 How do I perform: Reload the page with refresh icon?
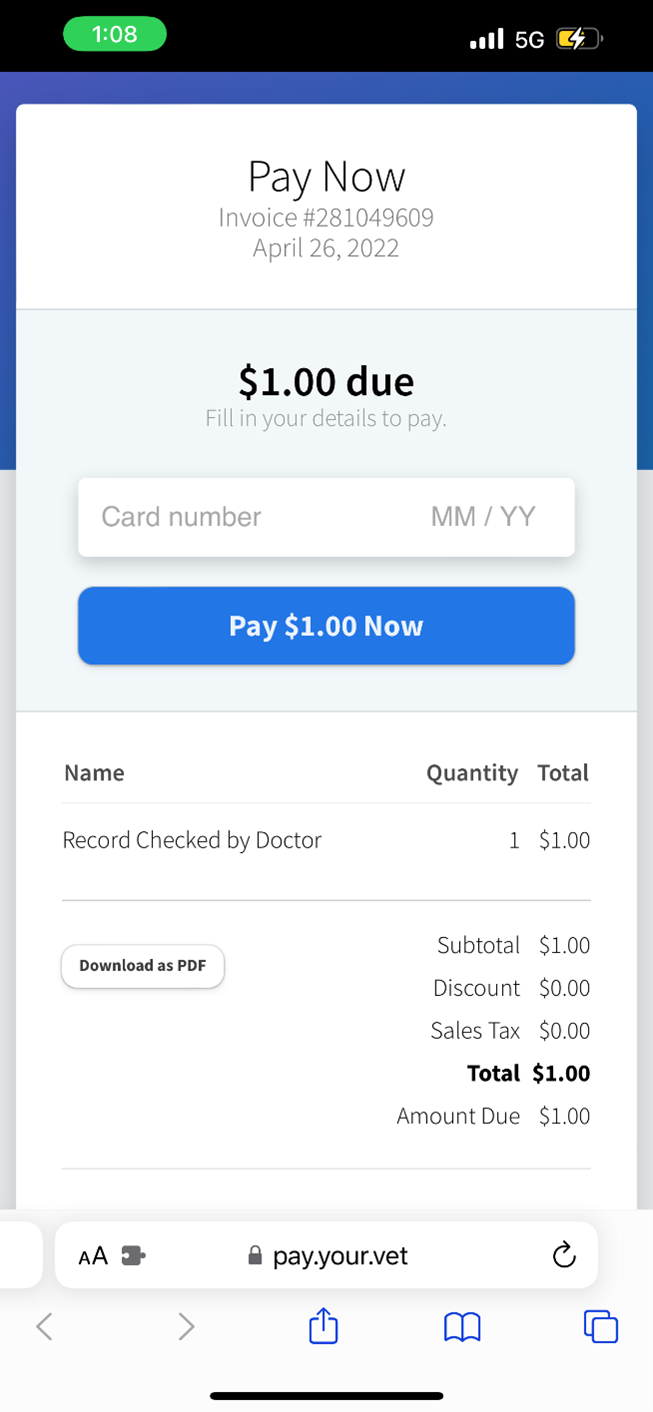click(x=564, y=1255)
